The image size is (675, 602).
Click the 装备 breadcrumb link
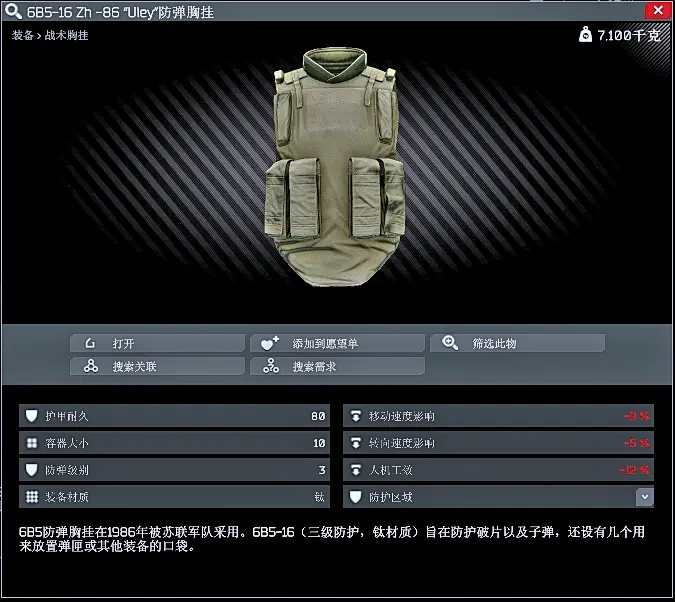click(x=23, y=36)
